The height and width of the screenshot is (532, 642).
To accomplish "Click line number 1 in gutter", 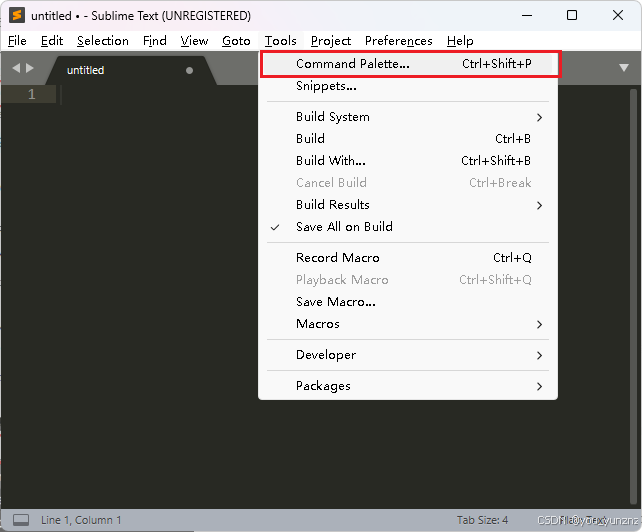I will [32, 95].
